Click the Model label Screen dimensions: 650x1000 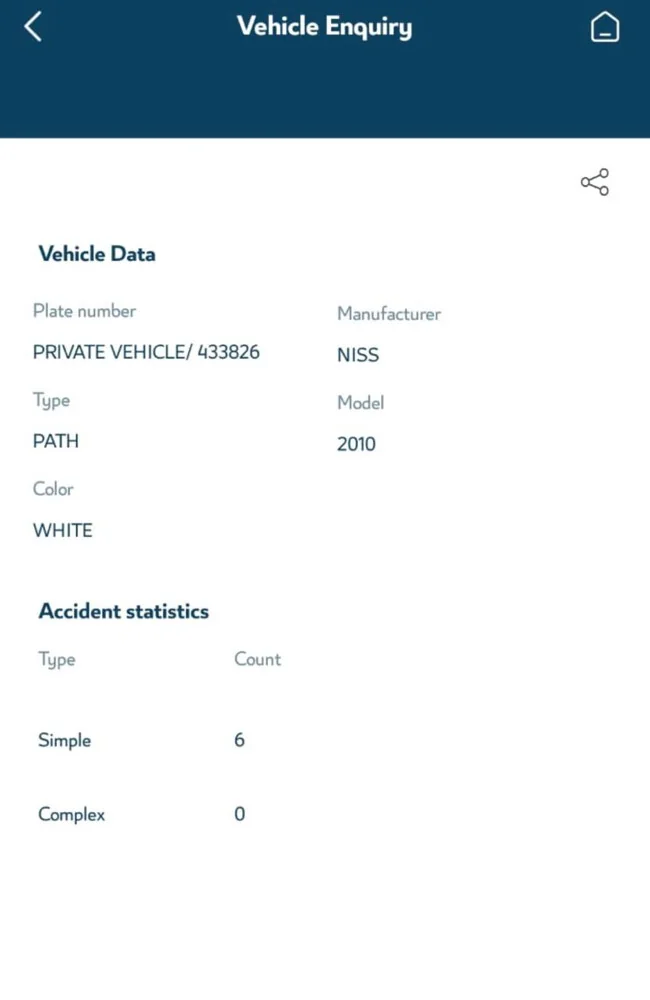point(360,402)
